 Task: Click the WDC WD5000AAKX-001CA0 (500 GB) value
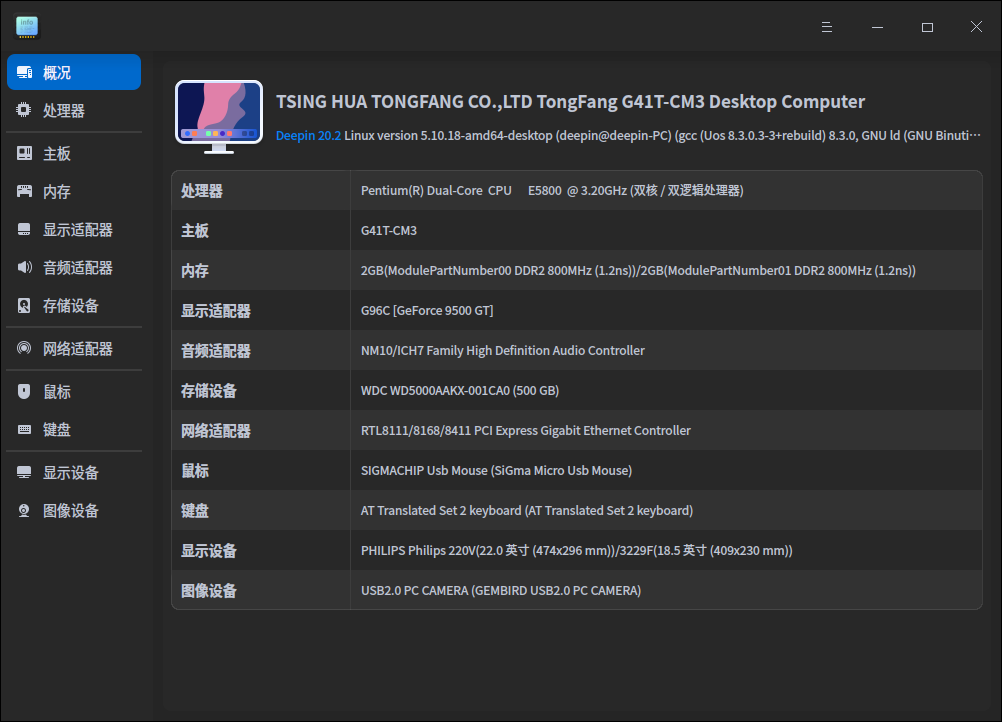tap(460, 391)
